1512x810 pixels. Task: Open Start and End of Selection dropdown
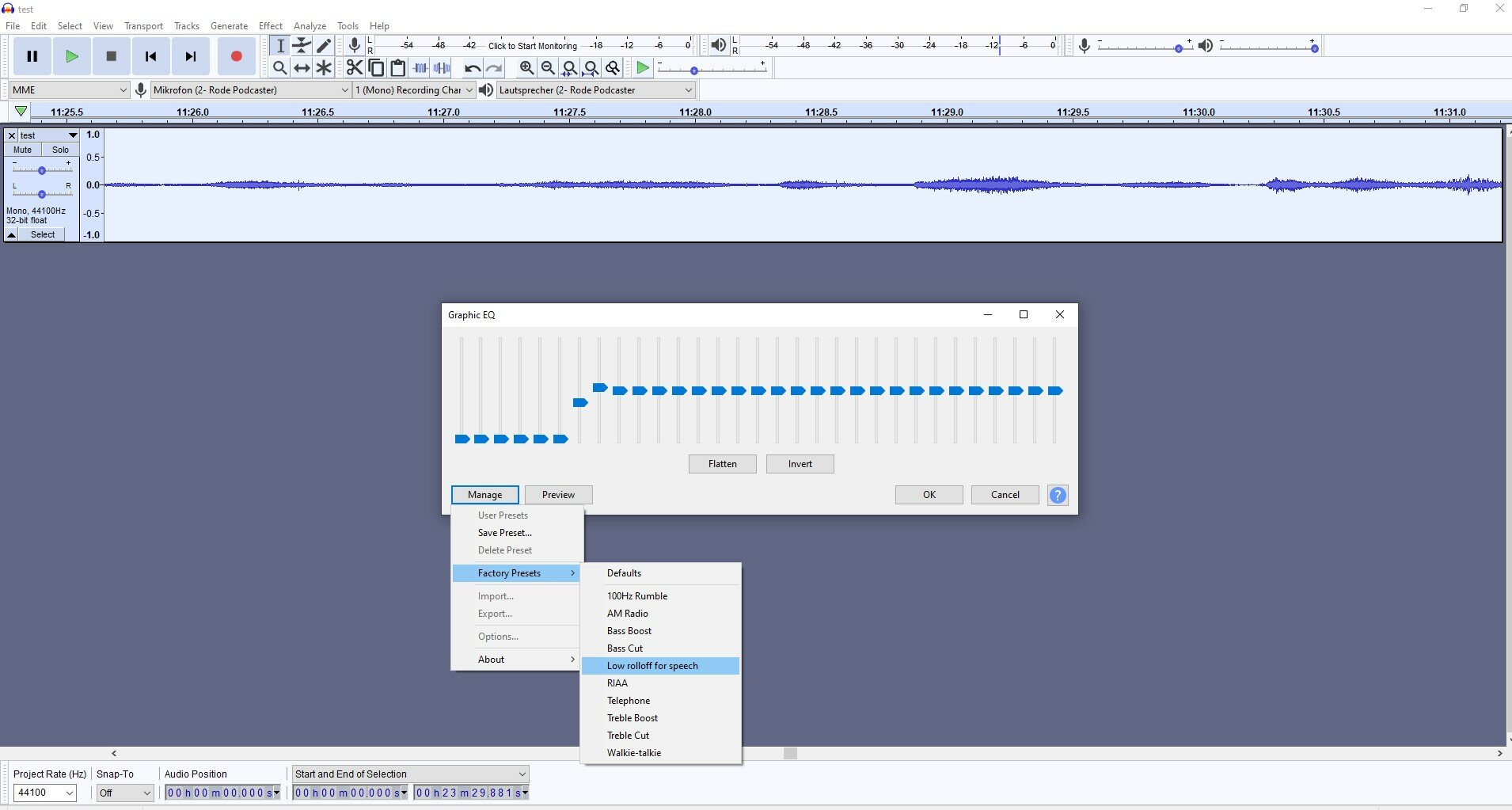[x=411, y=774]
